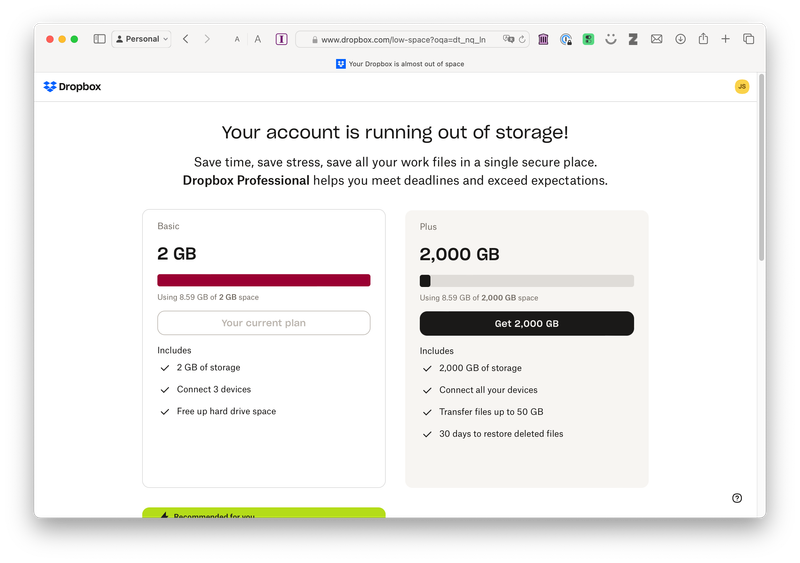The width and height of the screenshot is (800, 563).
Task: Click the help question mark icon
Action: tap(737, 498)
